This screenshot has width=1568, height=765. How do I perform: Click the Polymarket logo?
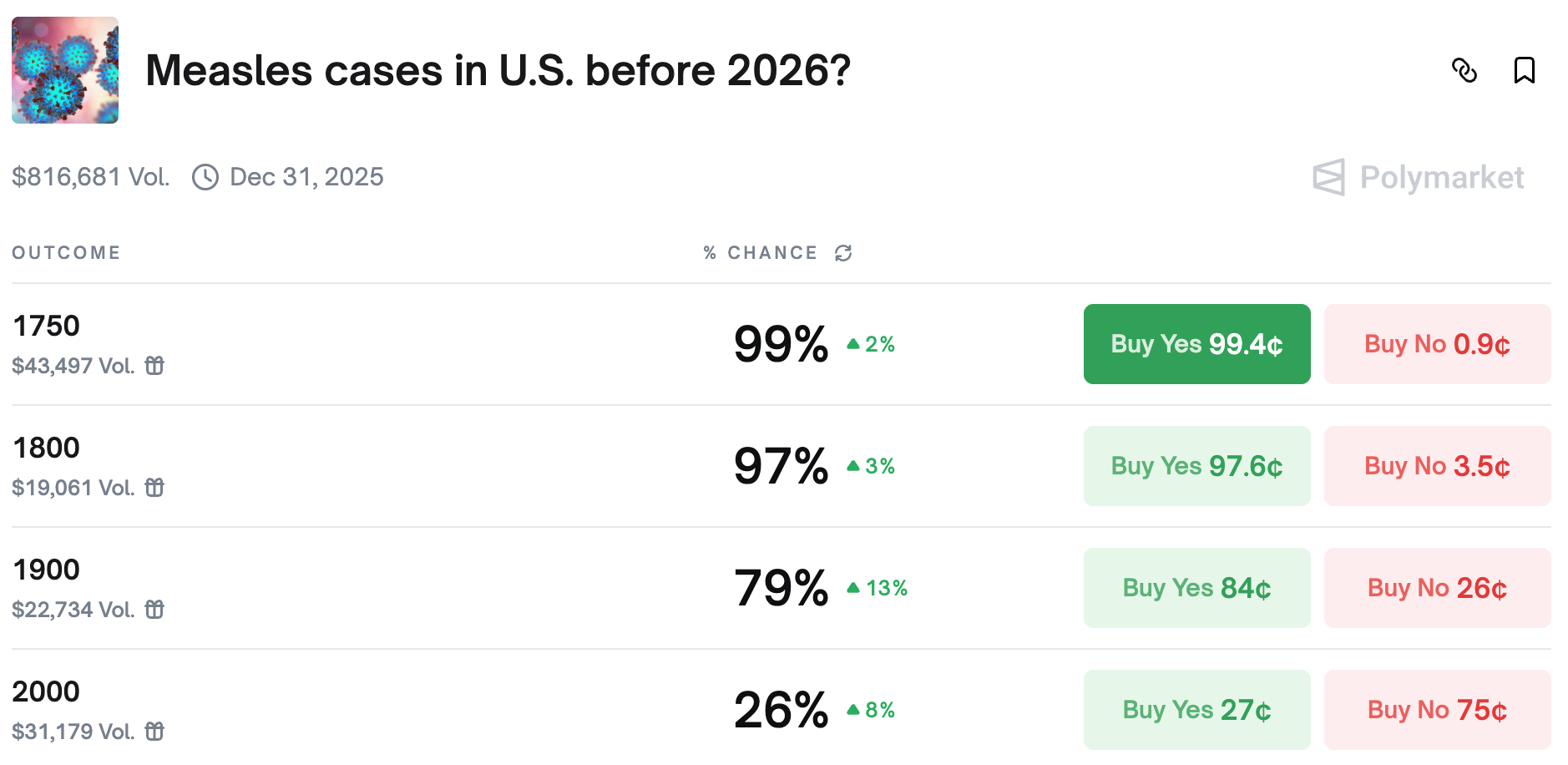(x=1419, y=177)
